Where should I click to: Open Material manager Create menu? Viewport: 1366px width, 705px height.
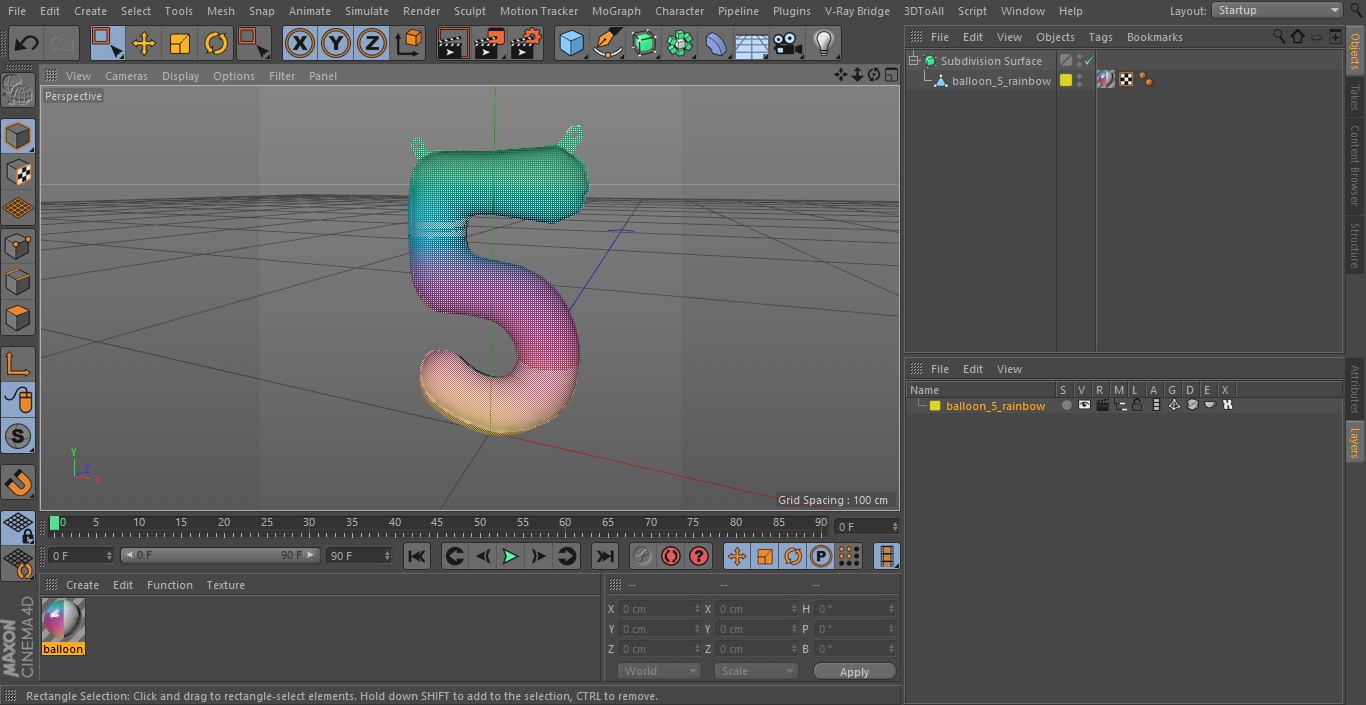tap(82, 585)
